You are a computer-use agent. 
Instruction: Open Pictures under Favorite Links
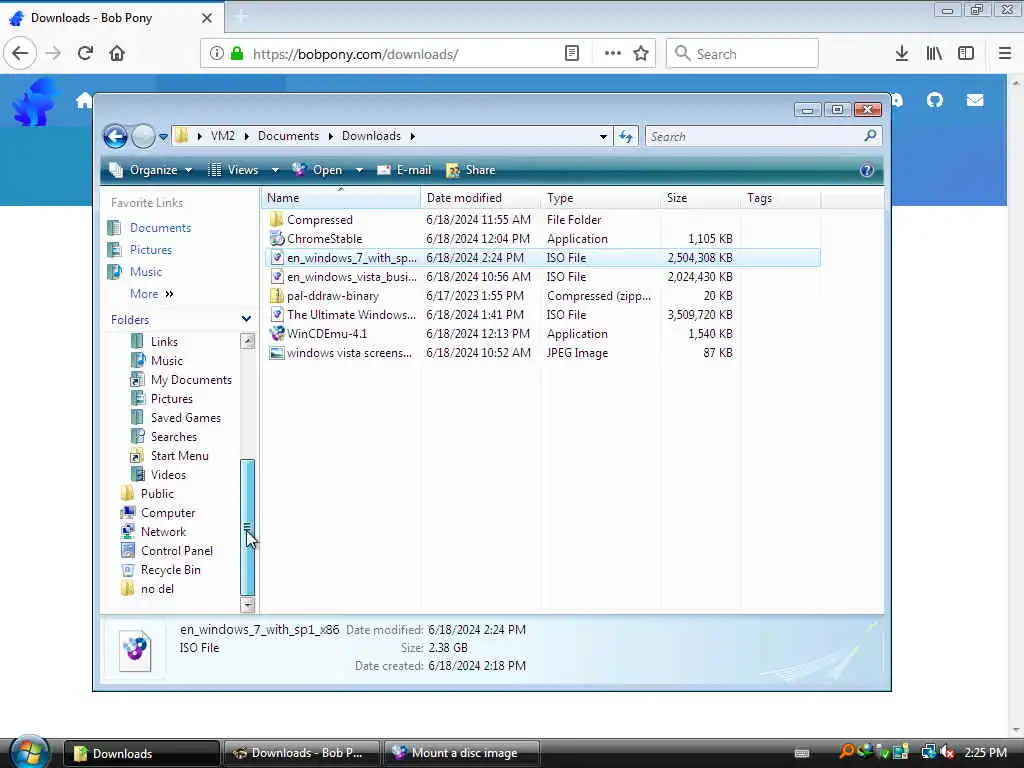[150, 250]
